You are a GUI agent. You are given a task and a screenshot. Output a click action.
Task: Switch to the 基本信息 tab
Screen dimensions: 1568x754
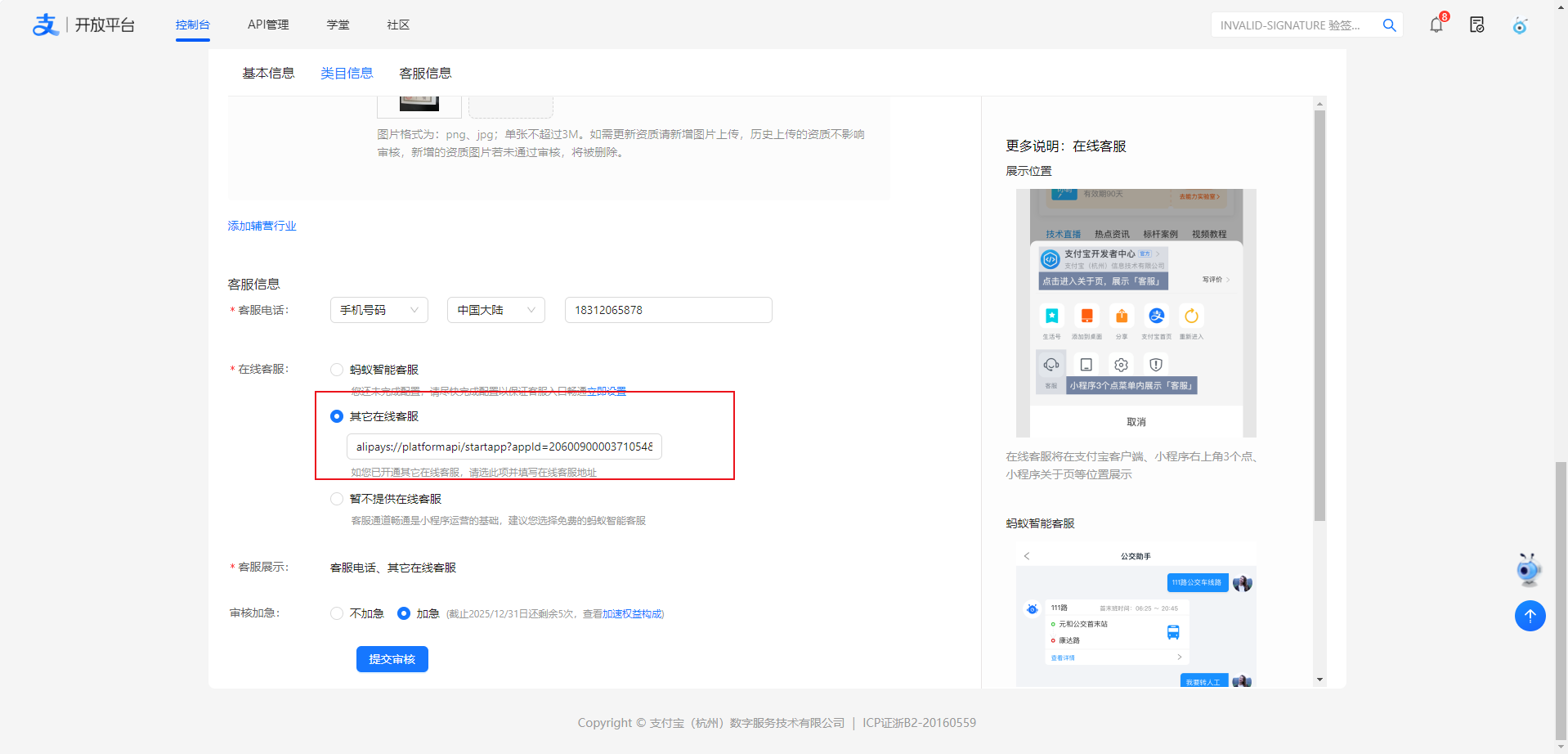point(268,74)
